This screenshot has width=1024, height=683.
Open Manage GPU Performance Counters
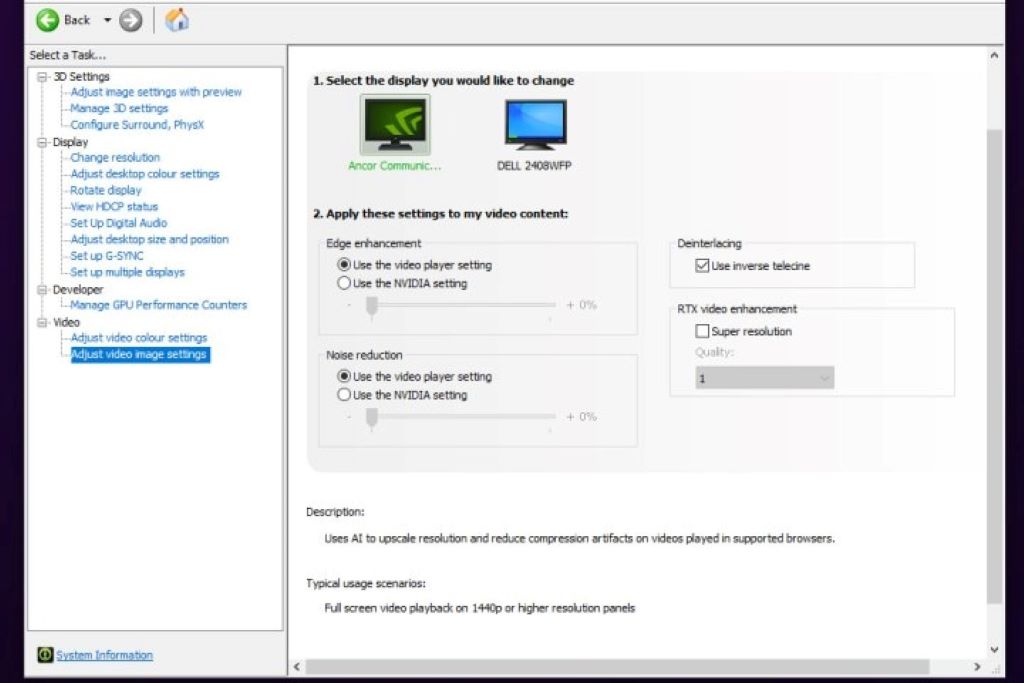click(160, 304)
